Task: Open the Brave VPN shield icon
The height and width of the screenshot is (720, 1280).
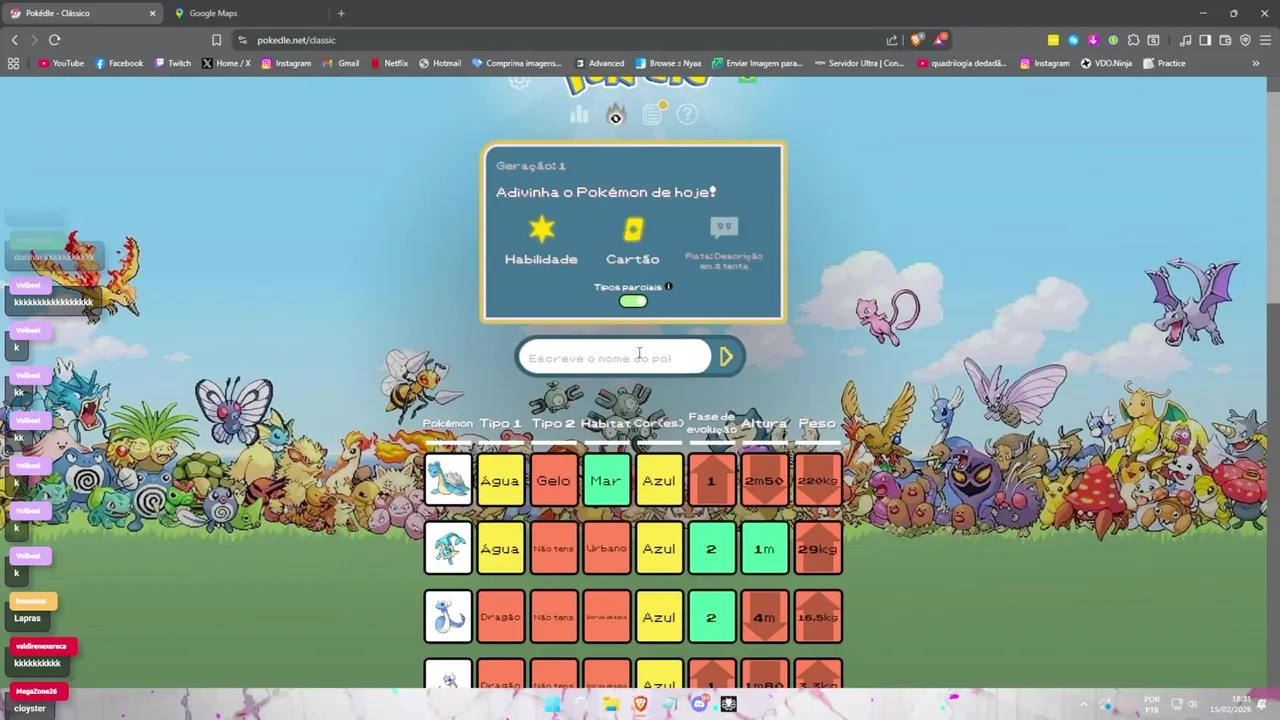Action: click(1245, 40)
